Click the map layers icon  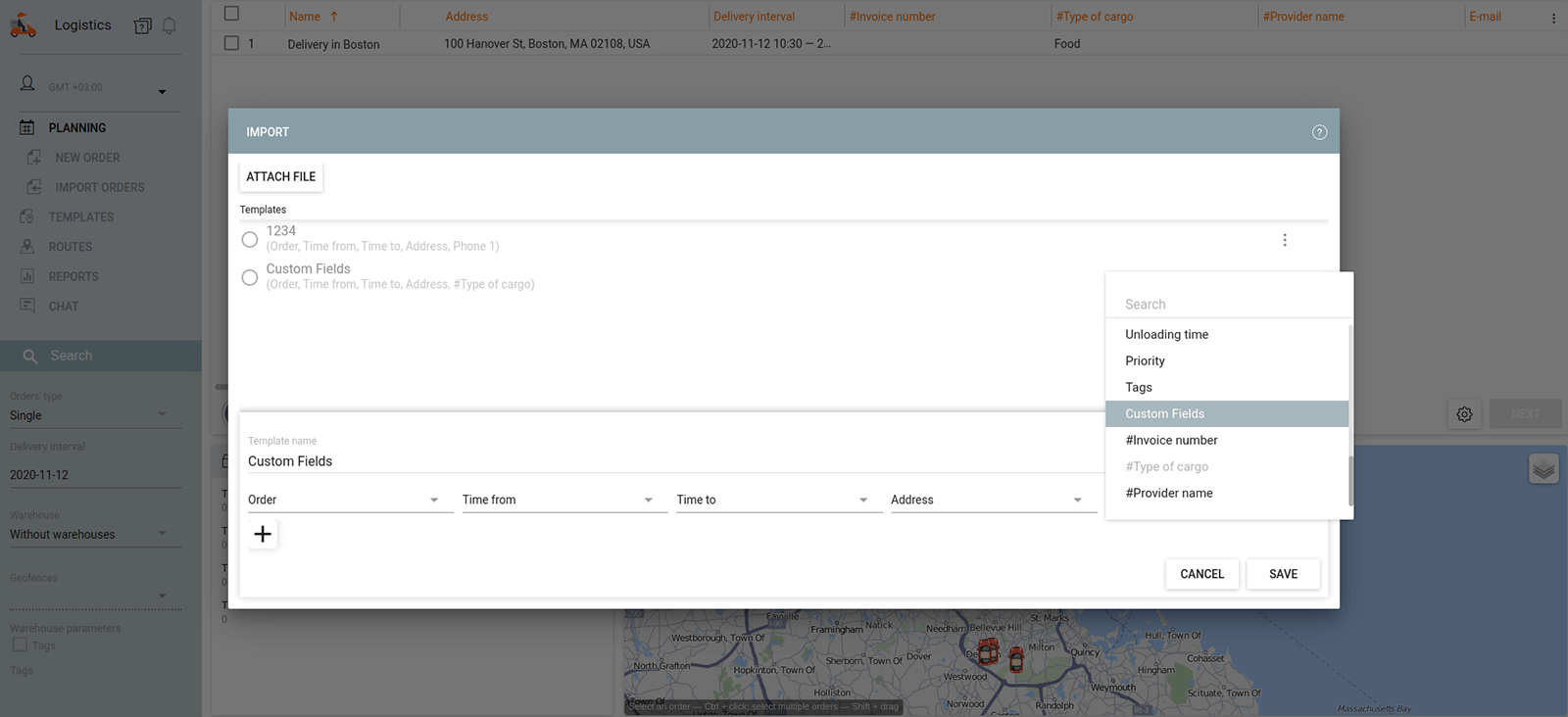(x=1543, y=469)
